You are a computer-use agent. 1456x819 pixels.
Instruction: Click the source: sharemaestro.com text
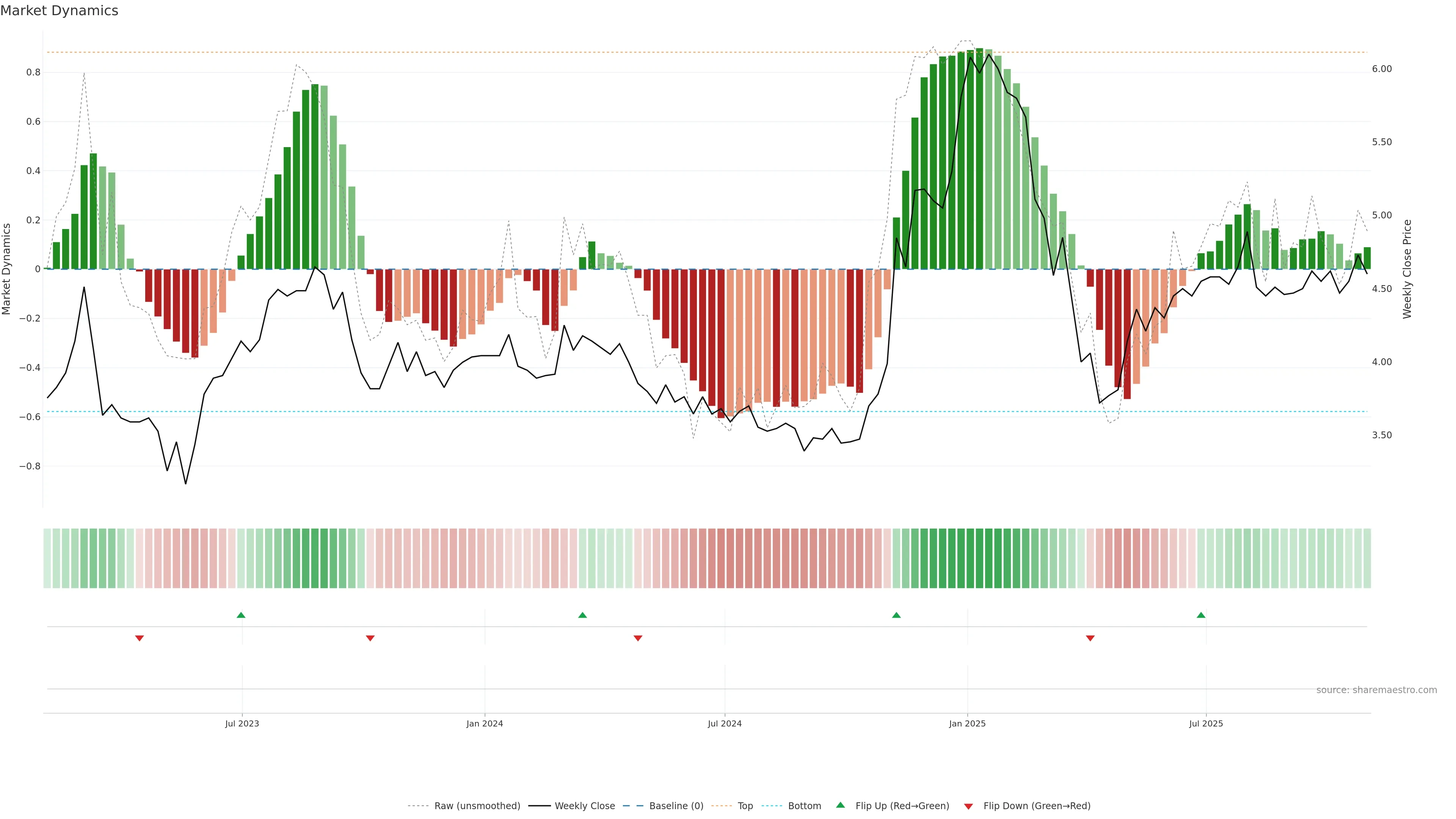click(x=1376, y=690)
